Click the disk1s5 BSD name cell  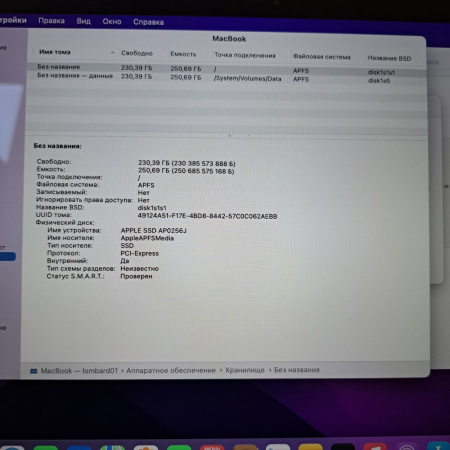pyautogui.click(x=379, y=81)
